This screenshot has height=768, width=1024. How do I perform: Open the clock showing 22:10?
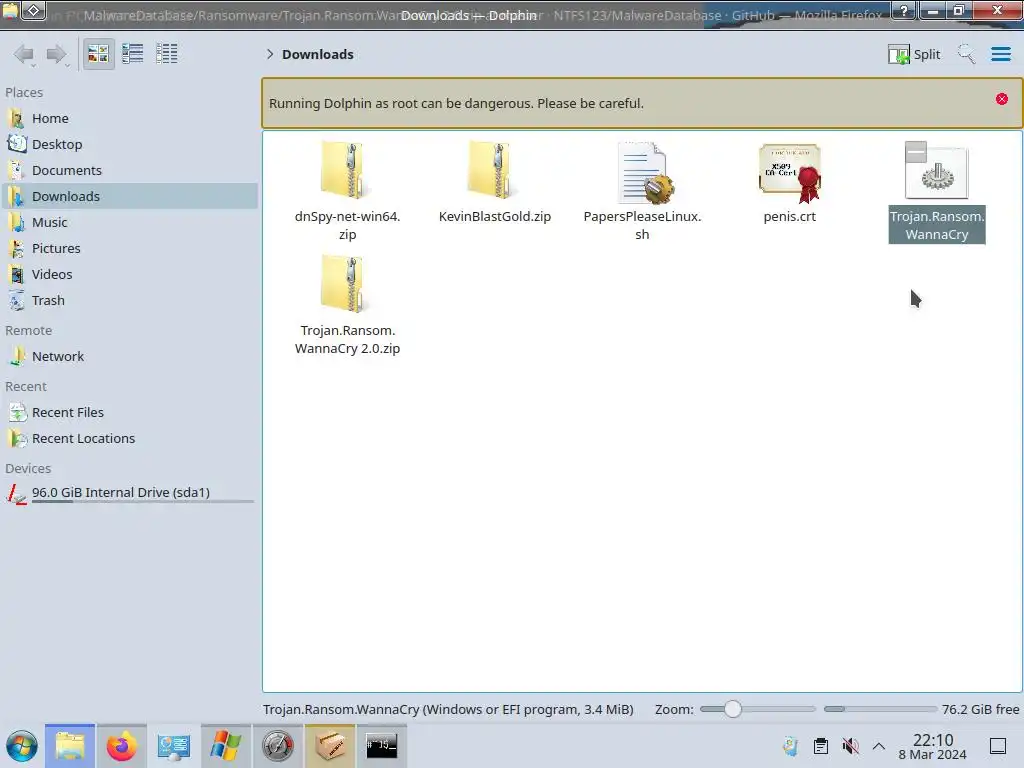(x=933, y=746)
